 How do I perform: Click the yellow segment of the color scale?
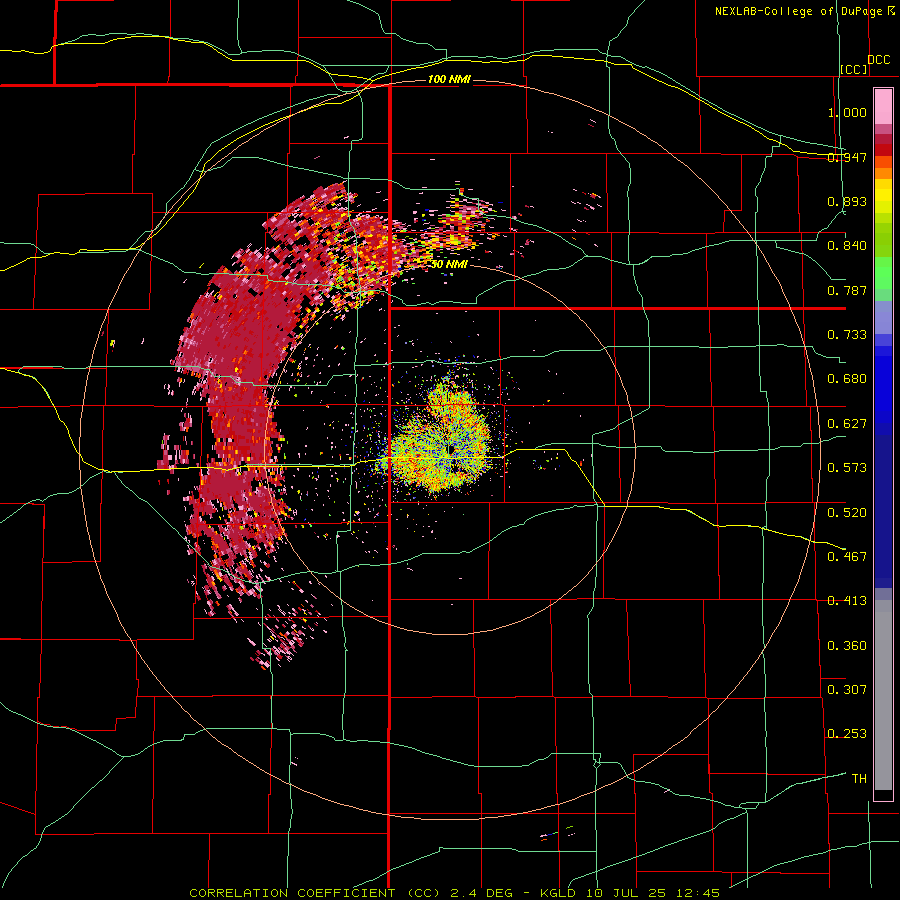(x=883, y=197)
